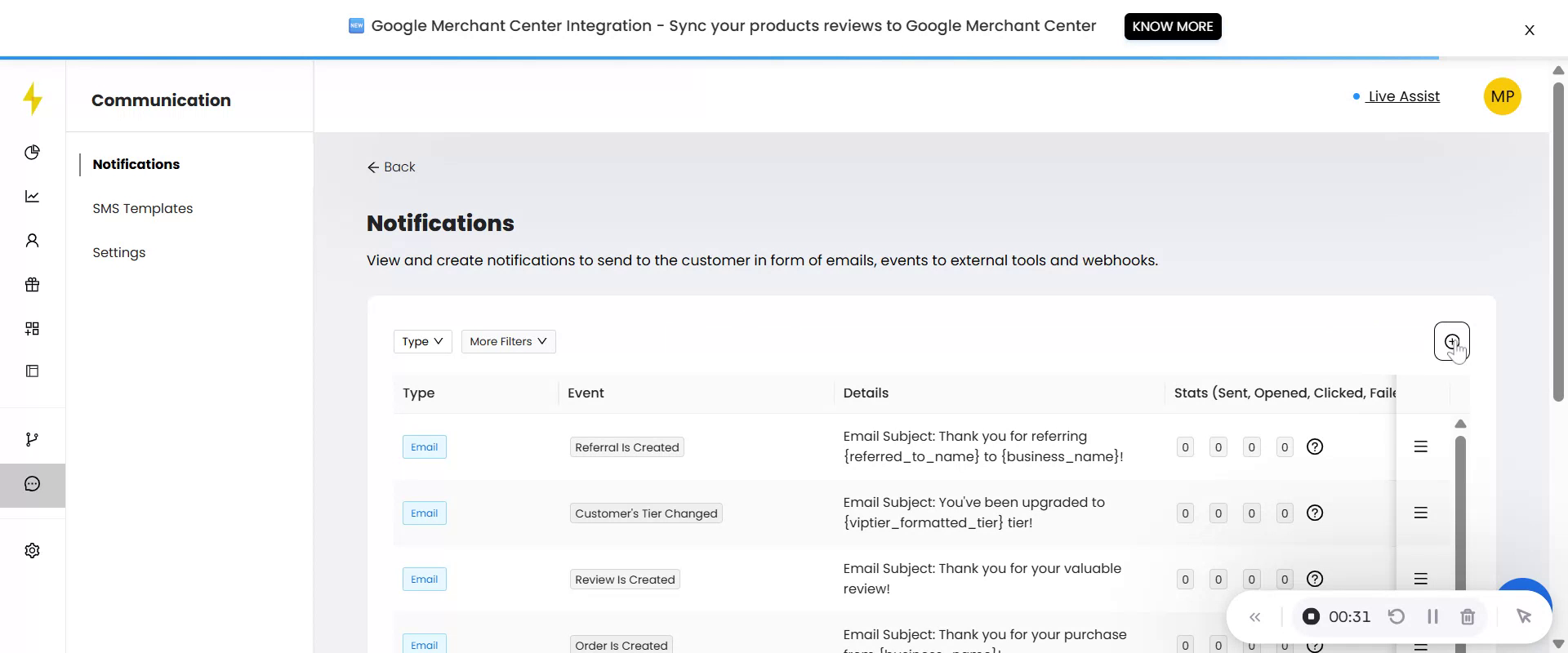1568x653 pixels.
Task: Select Notifications in the Communication menu
Action: (136, 165)
